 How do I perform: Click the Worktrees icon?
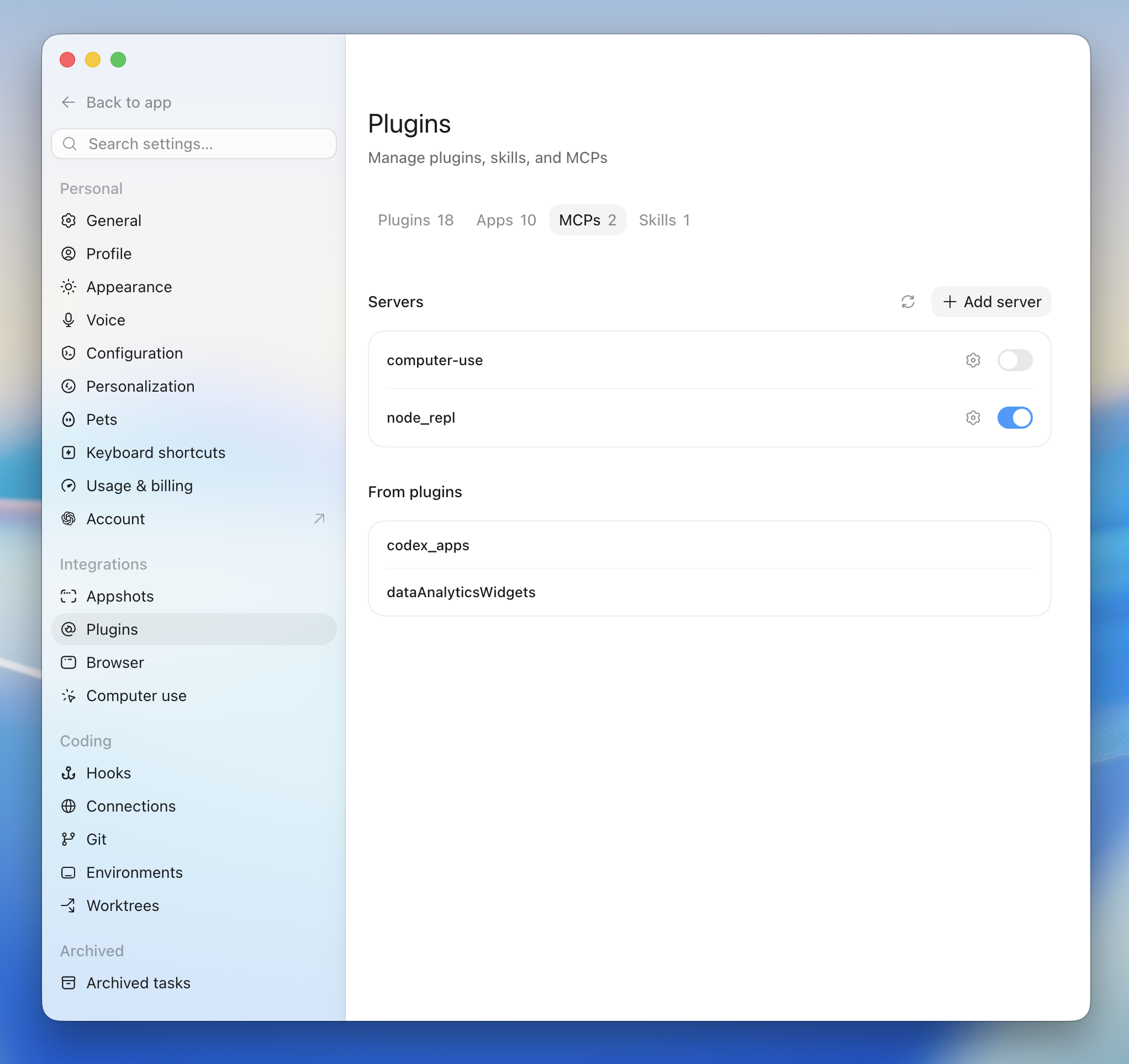68,905
